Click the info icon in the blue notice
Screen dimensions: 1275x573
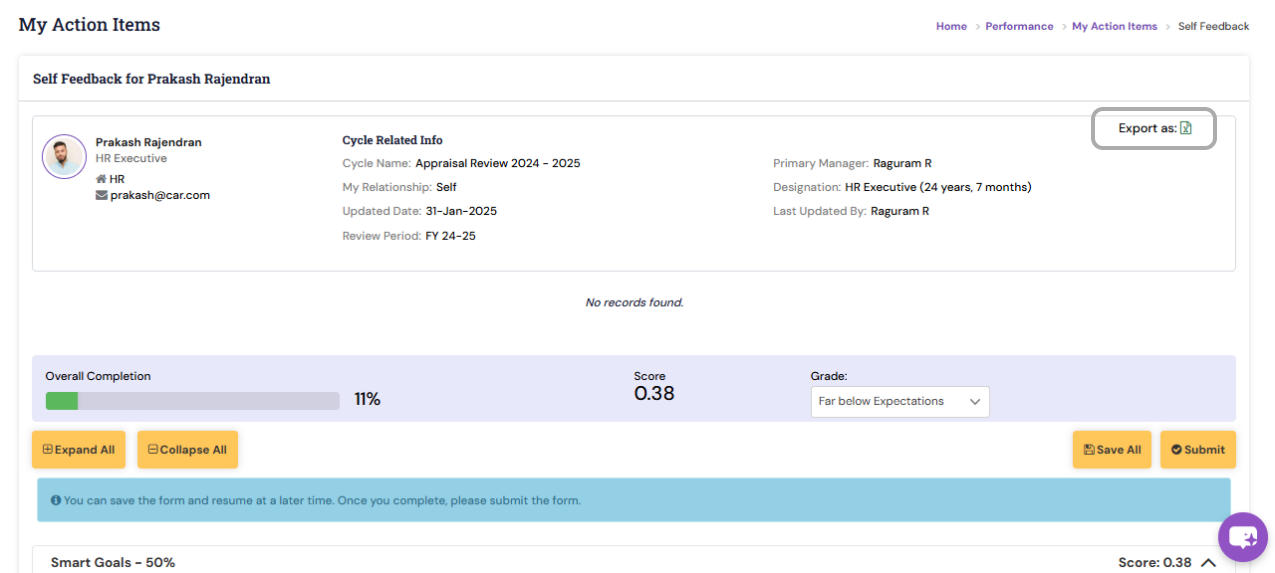56,500
